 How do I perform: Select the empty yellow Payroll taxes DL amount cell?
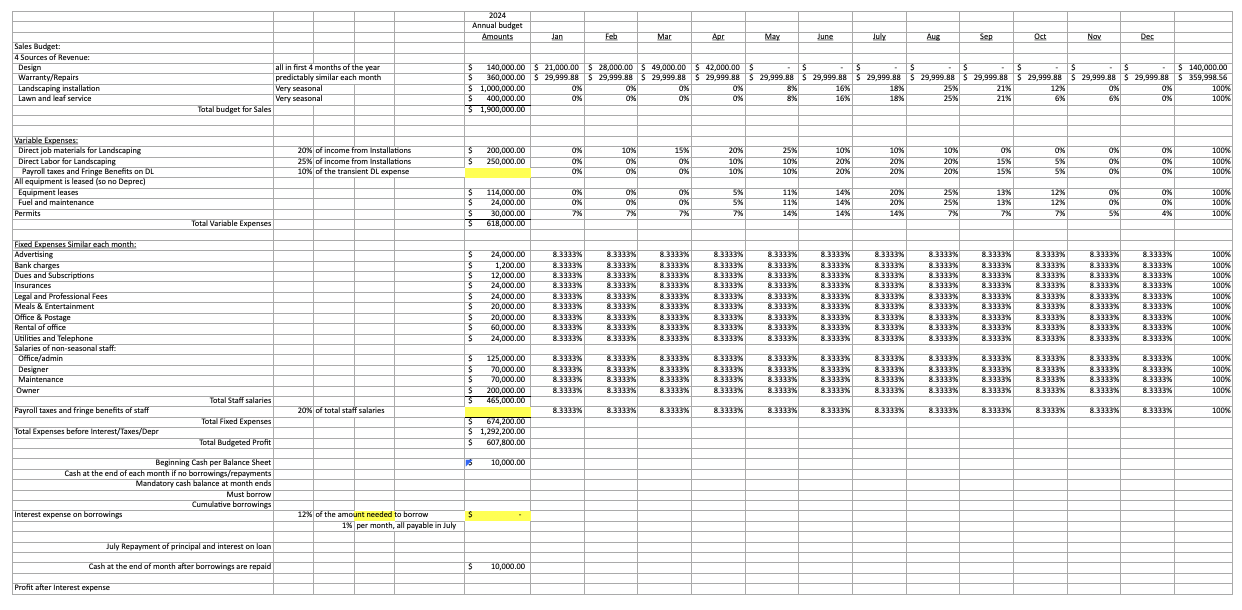[497, 171]
